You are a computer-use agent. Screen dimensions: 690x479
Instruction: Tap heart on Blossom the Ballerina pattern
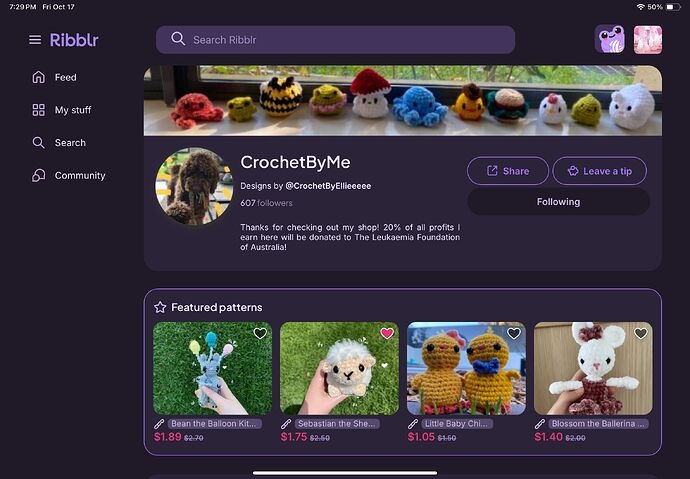(641, 333)
